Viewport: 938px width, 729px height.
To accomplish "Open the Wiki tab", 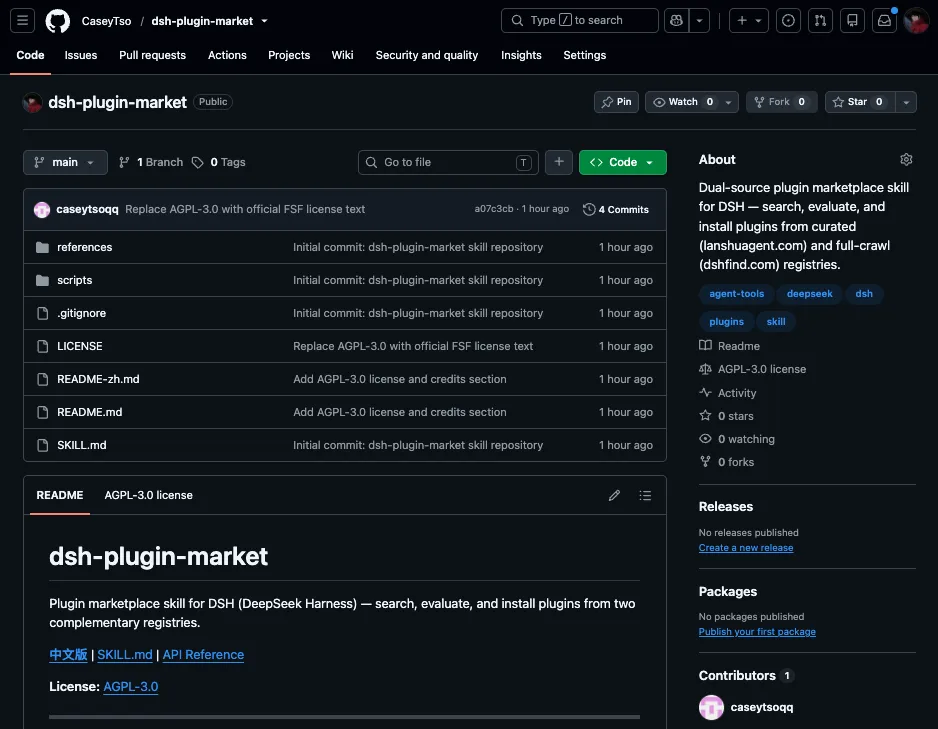I will pyautogui.click(x=342, y=55).
